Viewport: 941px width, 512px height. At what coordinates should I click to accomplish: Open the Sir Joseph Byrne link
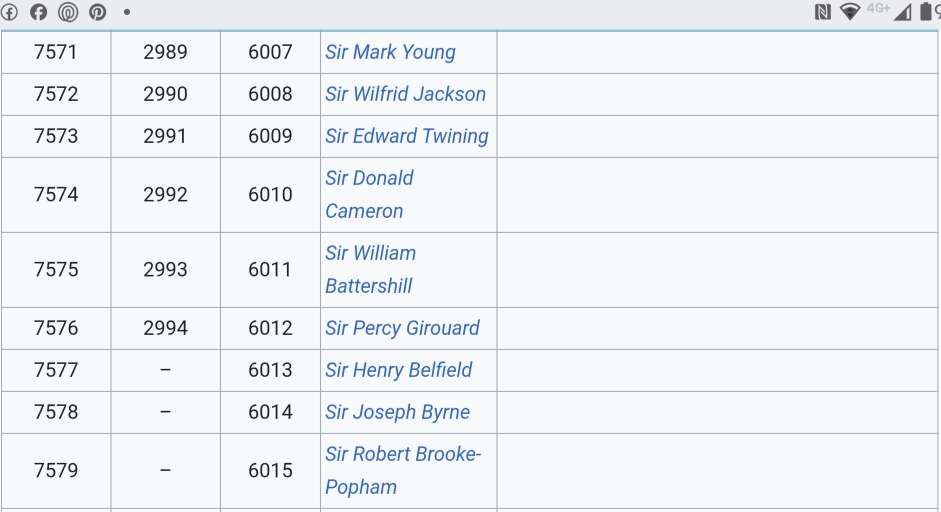(397, 412)
